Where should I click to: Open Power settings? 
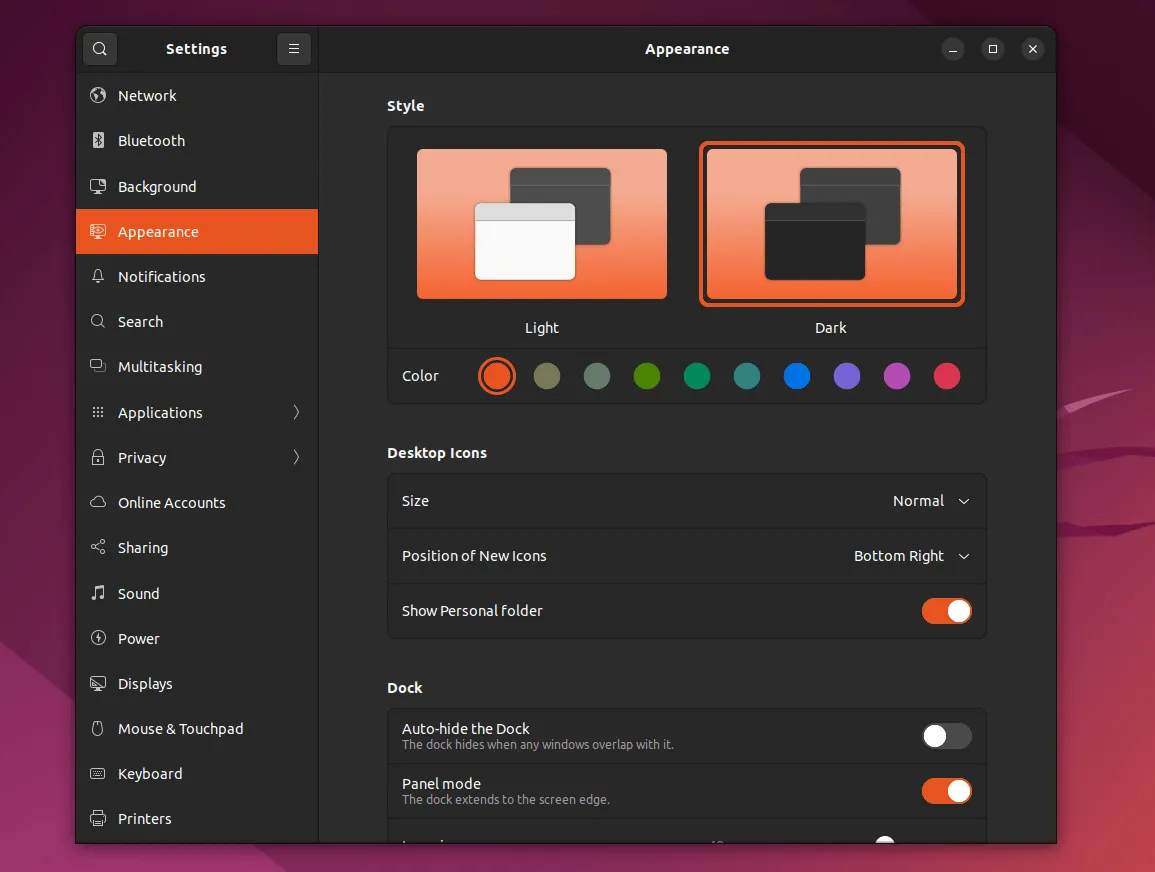(136, 638)
